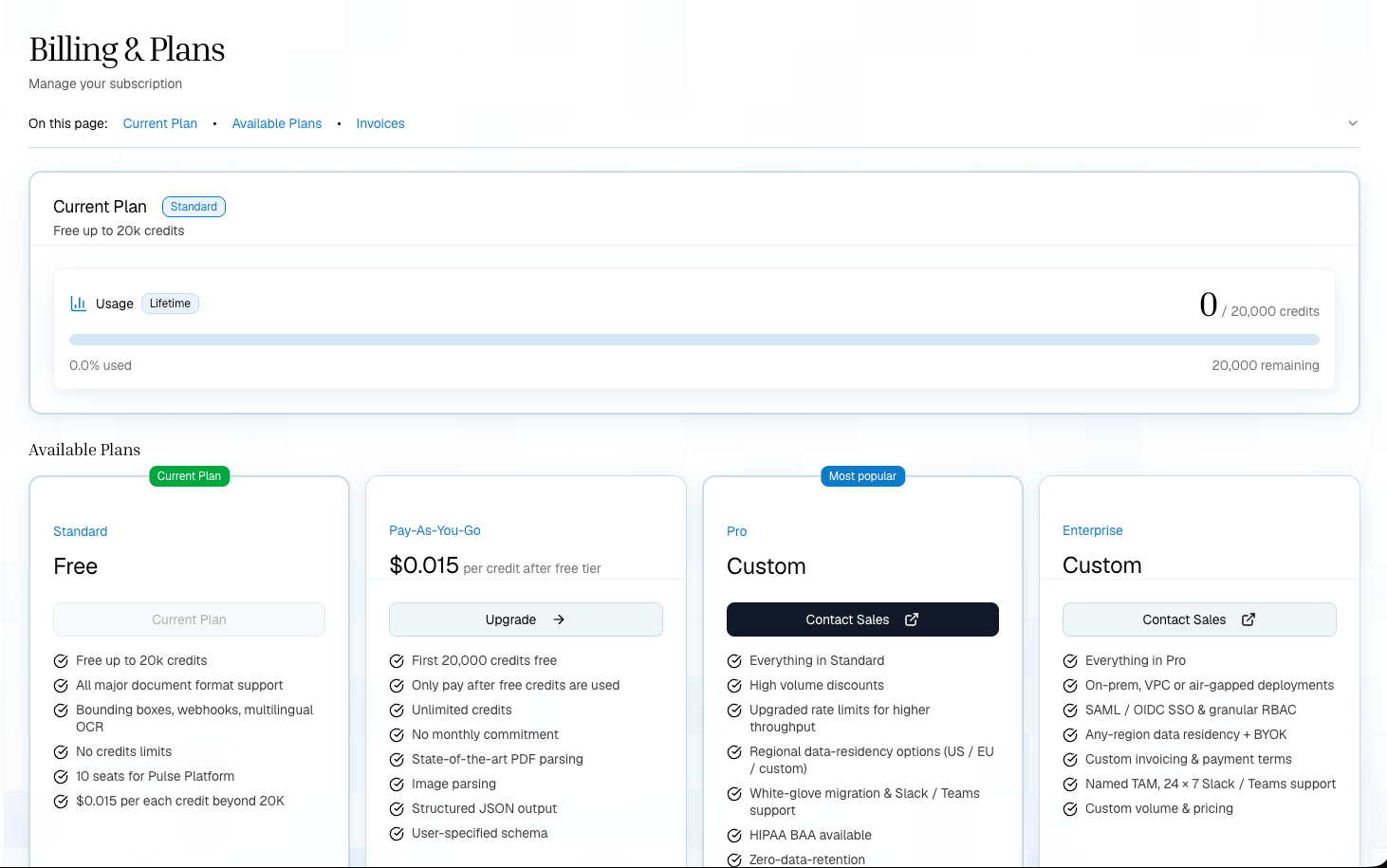Click the $0.015 price text

tap(424, 565)
